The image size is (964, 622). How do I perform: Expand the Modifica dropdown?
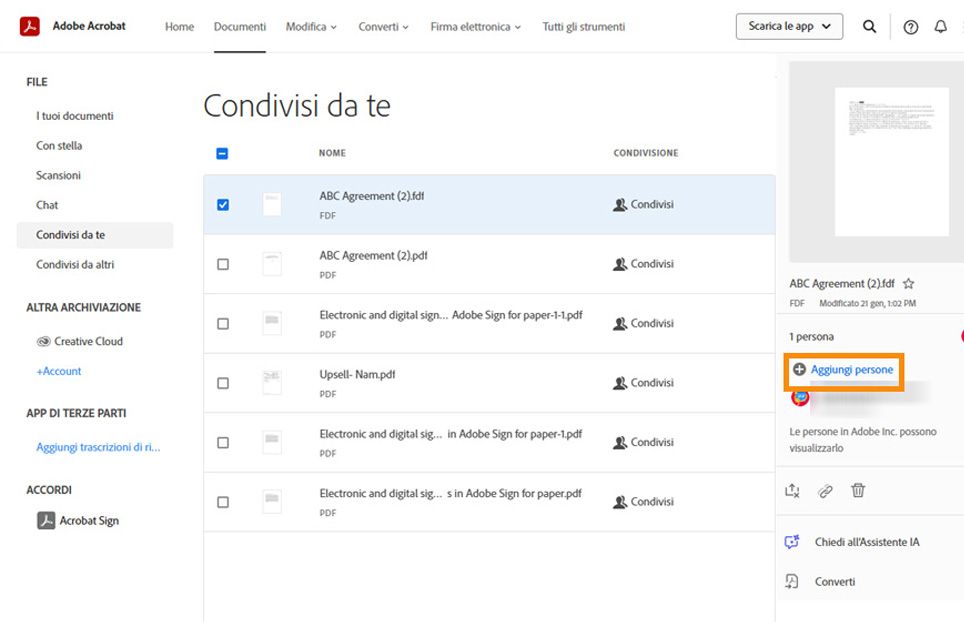coord(311,27)
